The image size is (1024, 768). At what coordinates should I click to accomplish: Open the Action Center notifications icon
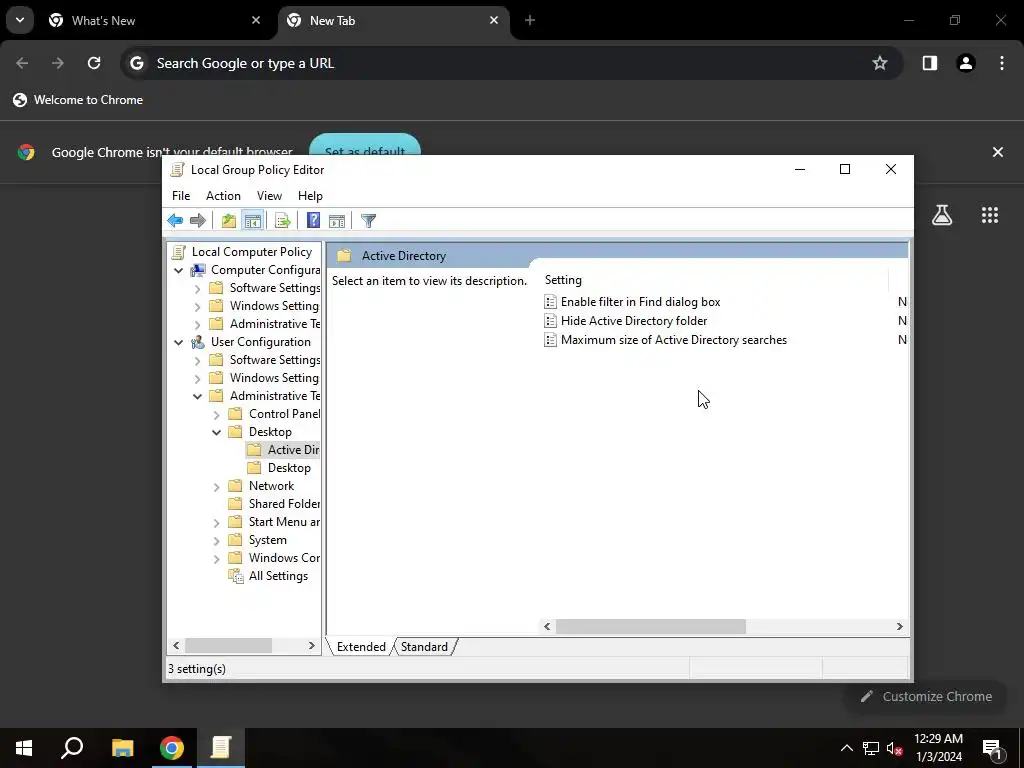click(993, 748)
